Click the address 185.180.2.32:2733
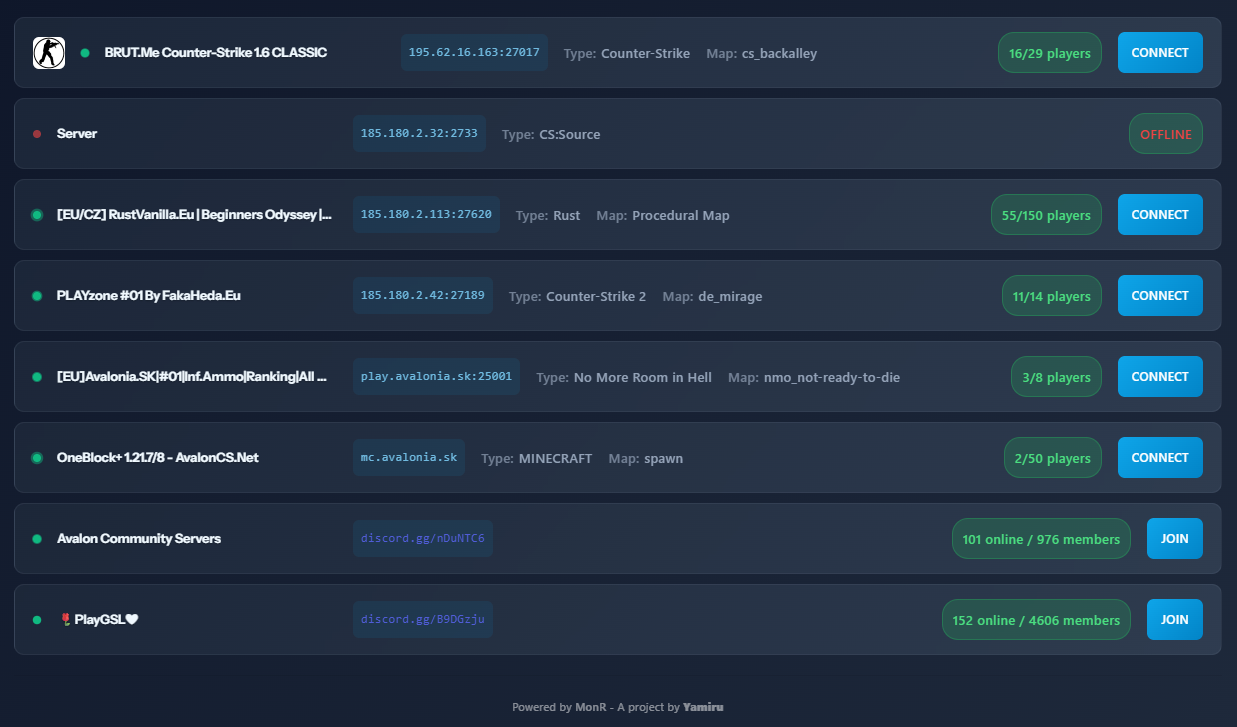 (x=419, y=134)
